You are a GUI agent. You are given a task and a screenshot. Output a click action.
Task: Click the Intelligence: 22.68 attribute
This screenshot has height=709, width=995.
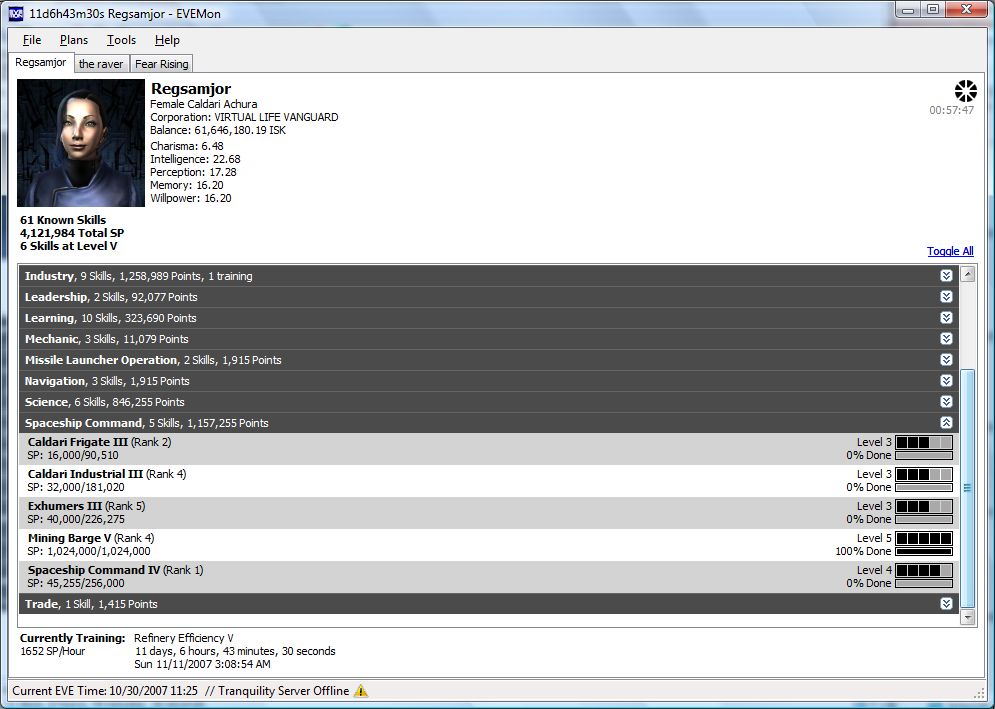(x=195, y=159)
